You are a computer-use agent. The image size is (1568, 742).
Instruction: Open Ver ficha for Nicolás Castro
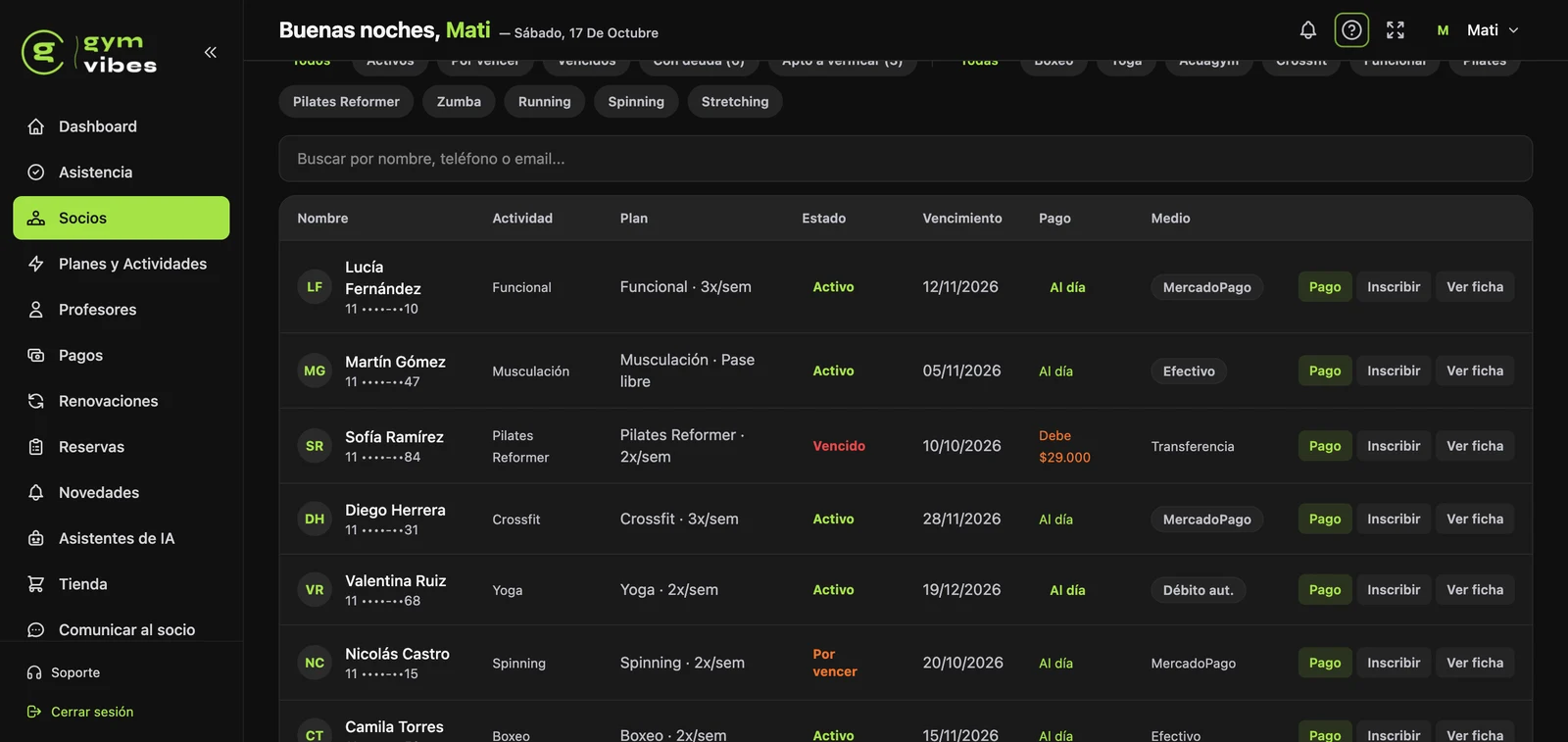pyautogui.click(x=1475, y=663)
